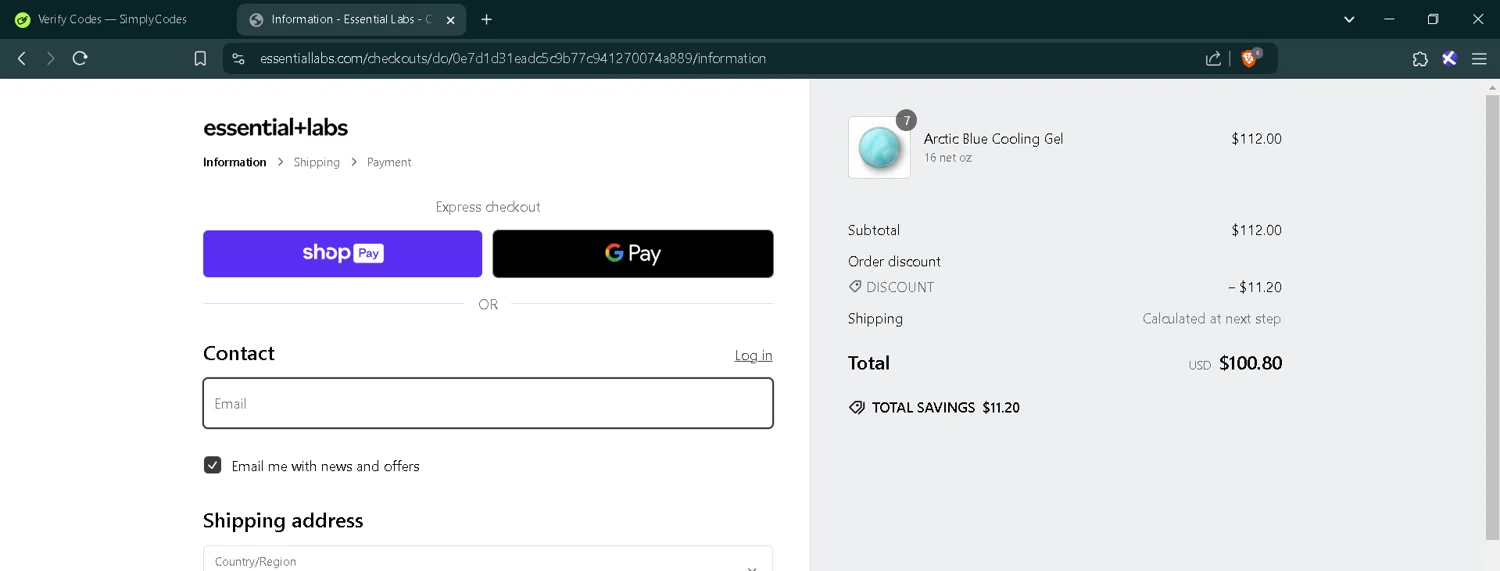Close the Essential Labs Information tab

(450, 20)
